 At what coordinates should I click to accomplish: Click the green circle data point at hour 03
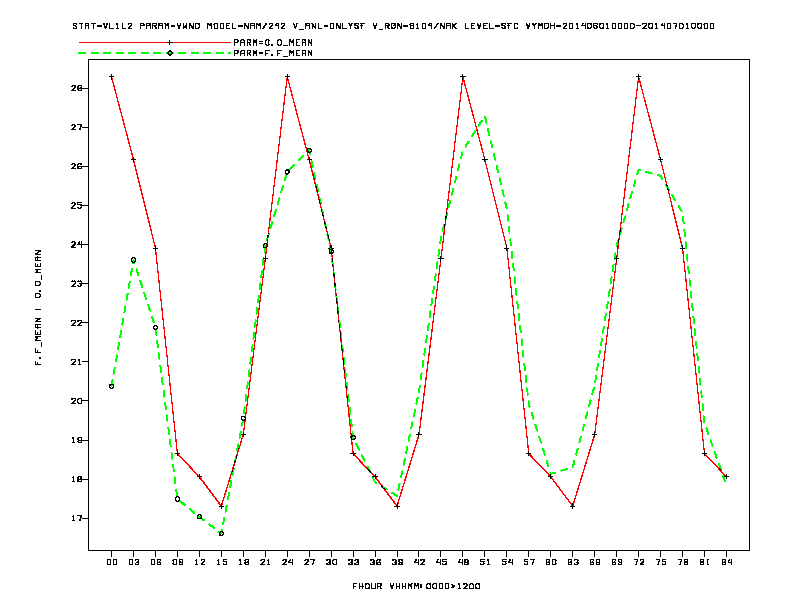133,260
